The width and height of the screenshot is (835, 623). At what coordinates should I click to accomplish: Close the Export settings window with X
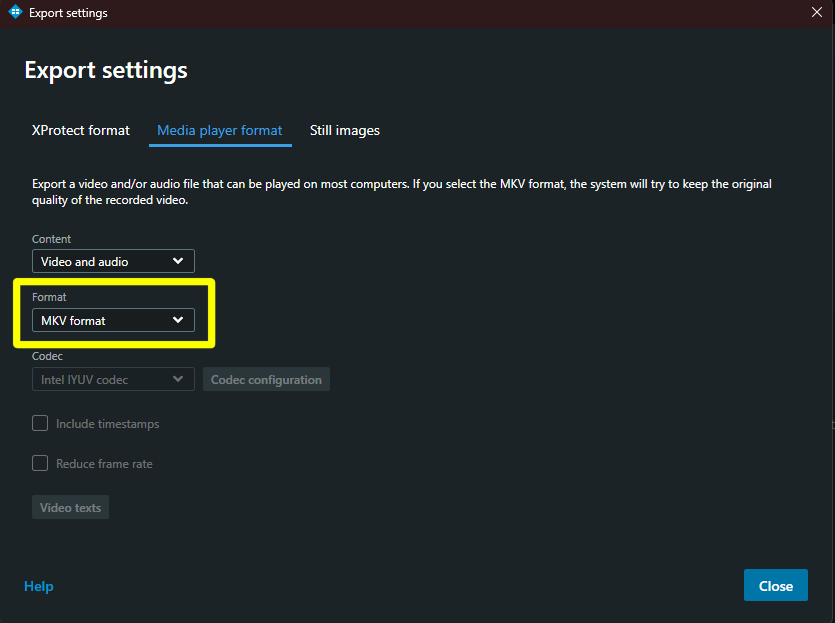816,13
